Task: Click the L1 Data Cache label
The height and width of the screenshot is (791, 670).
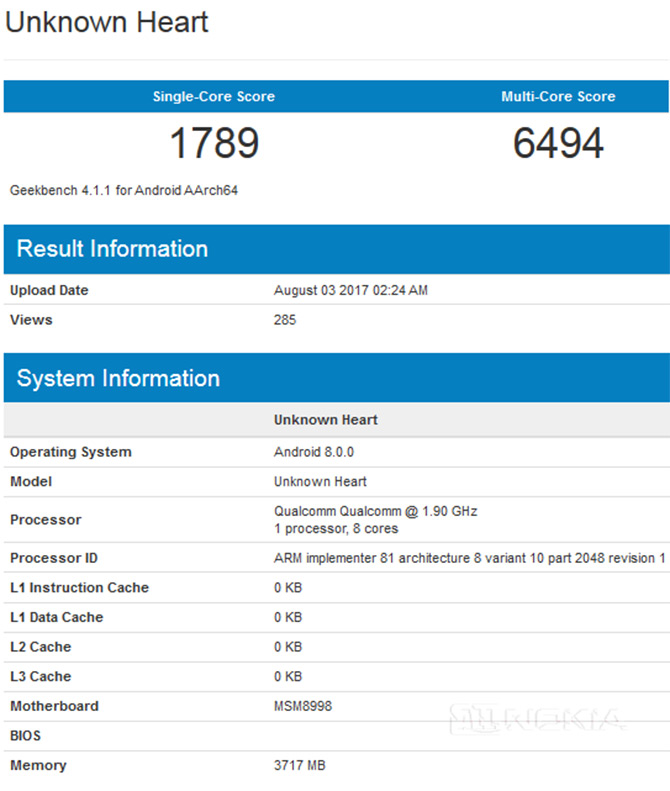Action: [57, 617]
